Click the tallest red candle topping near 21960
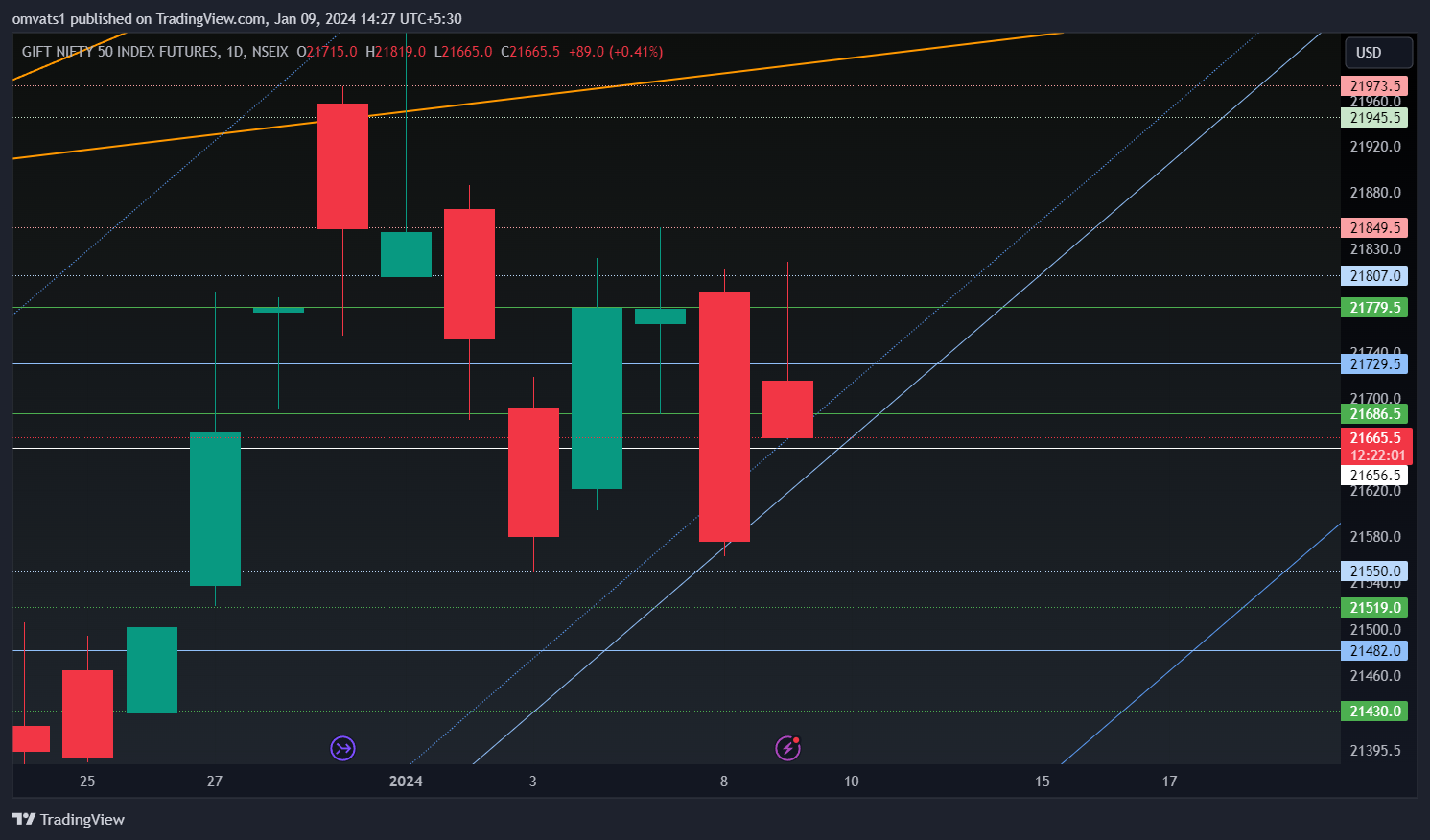This screenshot has width=1430, height=840. (342, 166)
